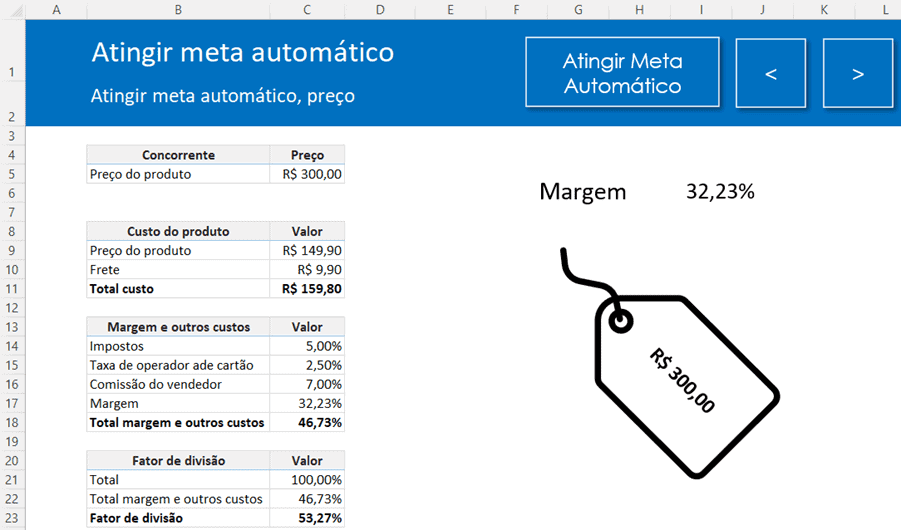Select product cost cell R$ 149,90
The height and width of the screenshot is (530, 901).
pos(307,250)
